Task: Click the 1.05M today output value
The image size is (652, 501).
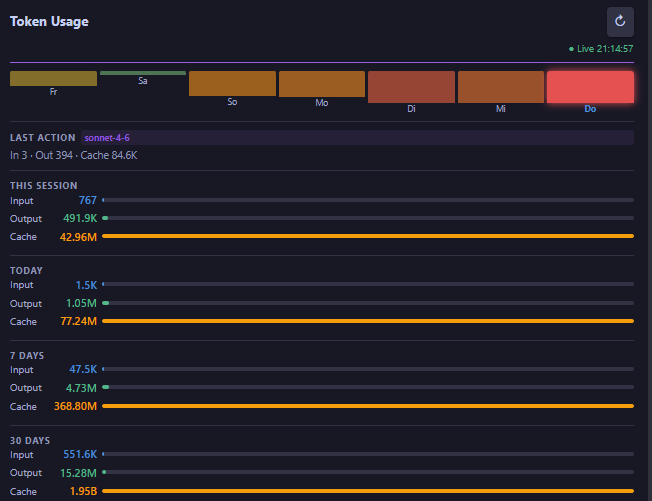Action: click(82, 303)
